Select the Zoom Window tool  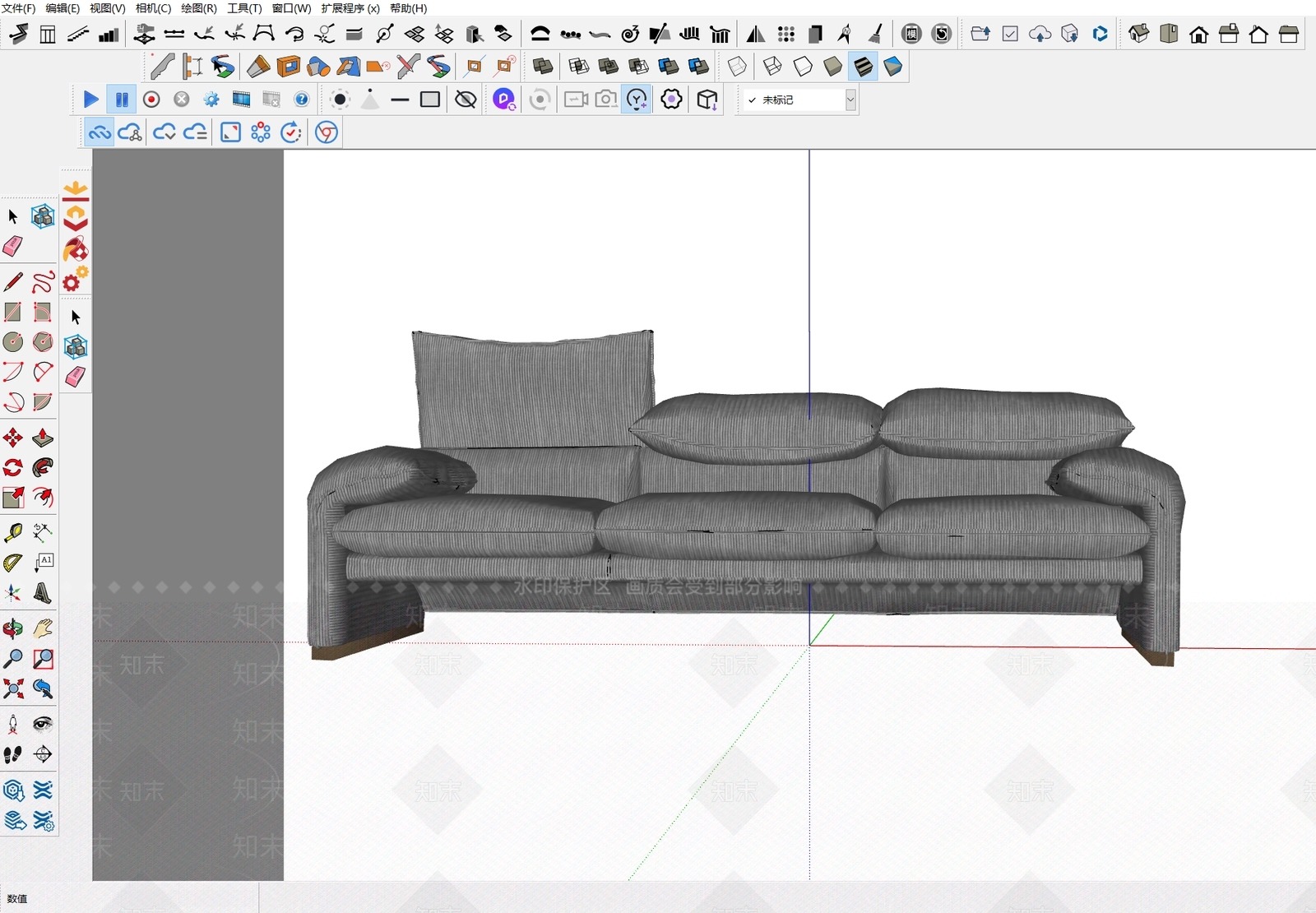[x=43, y=659]
